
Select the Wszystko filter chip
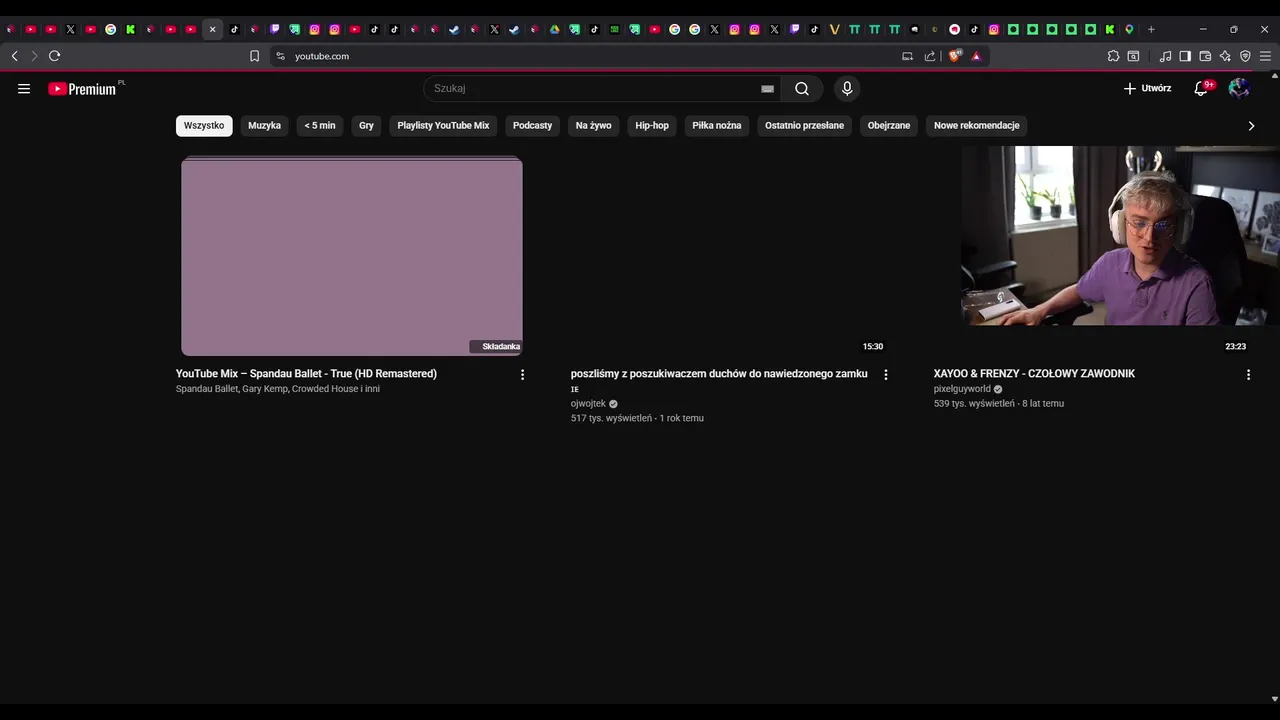[x=204, y=125]
